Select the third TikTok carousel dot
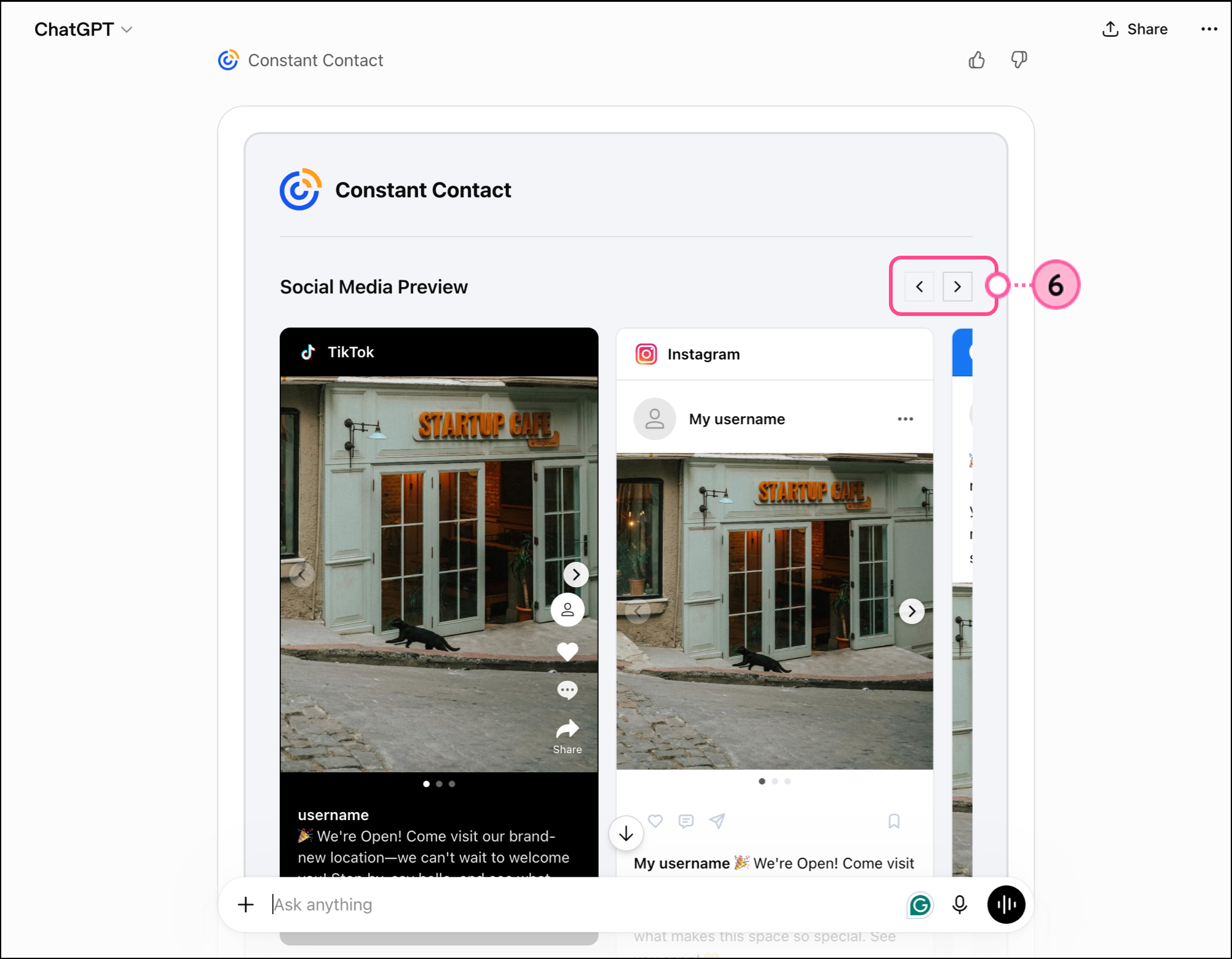 coord(452,784)
